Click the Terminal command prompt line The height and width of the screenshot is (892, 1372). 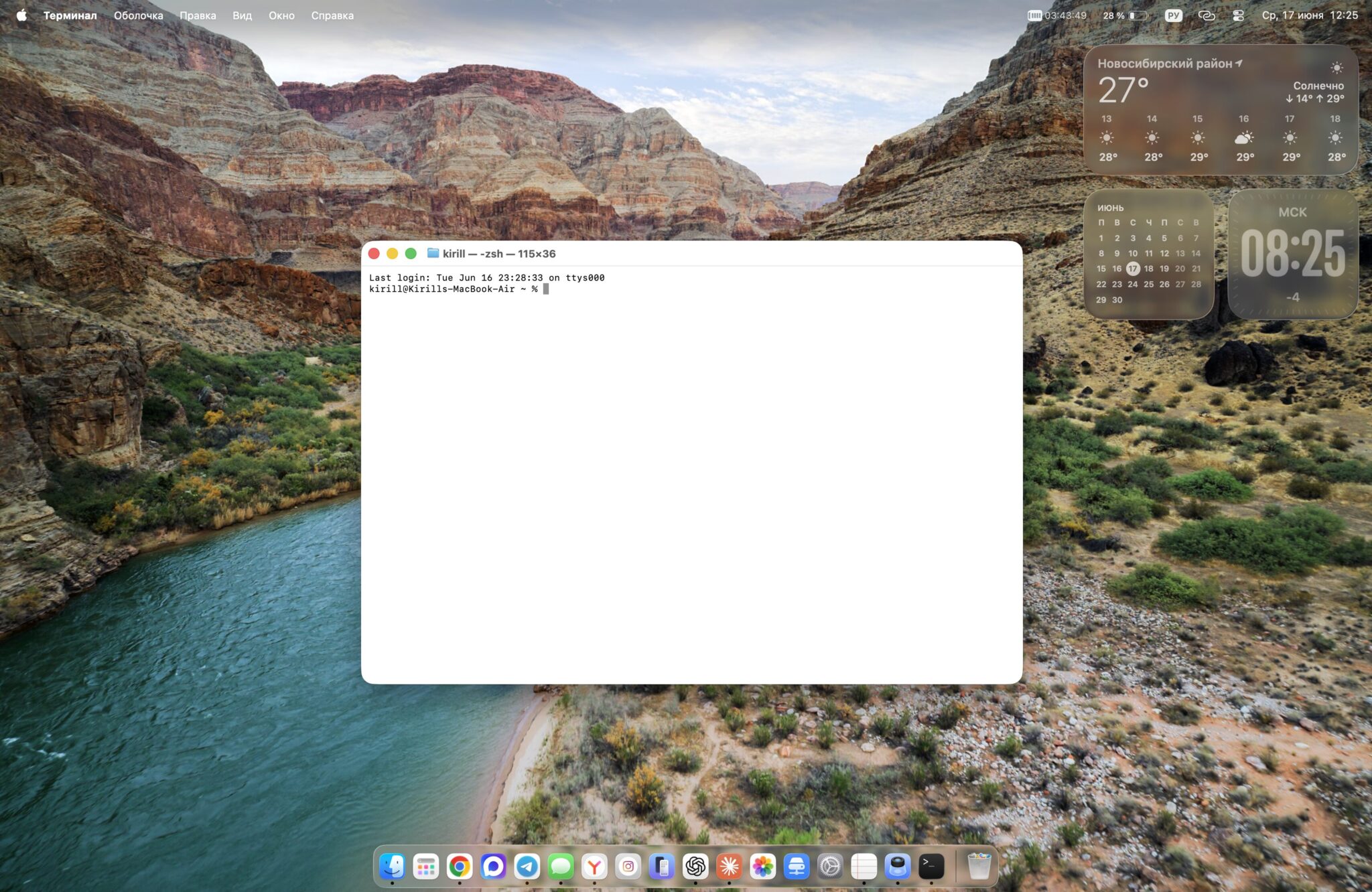459,289
